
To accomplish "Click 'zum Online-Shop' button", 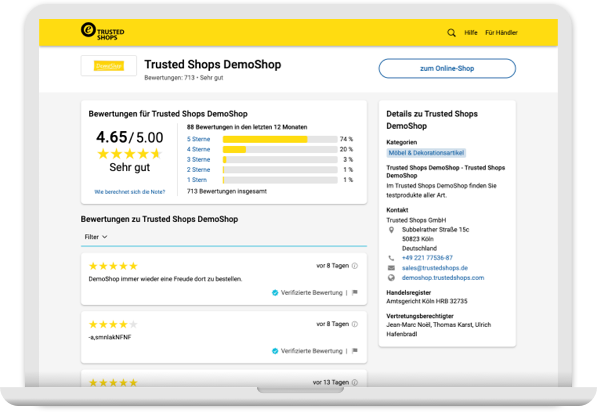I will pos(447,69).
